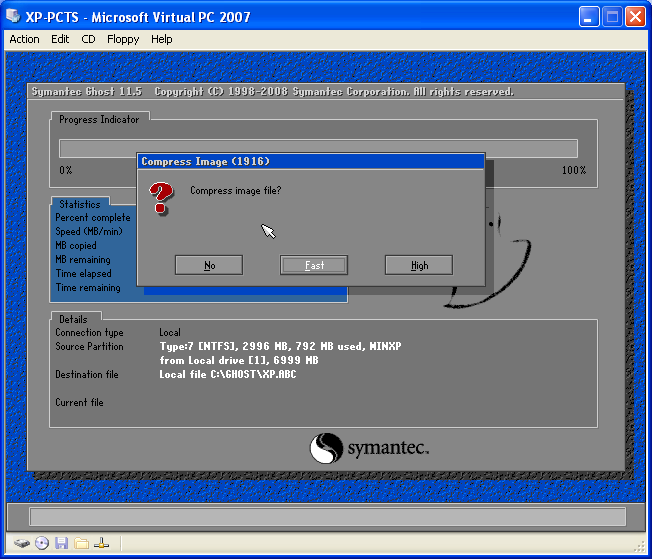Click the Ghost progress indicator bar
The width and height of the screenshot is (652, 559).
[x=318, y=148]
